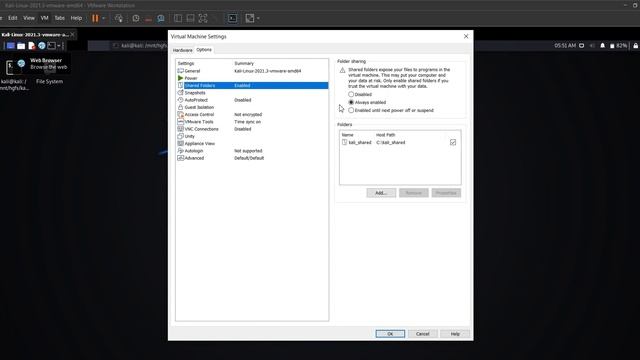This screenshot has height=360, width=640.
Task: Open the View menu in VMware Workstation
Action: tap(29, 18)
